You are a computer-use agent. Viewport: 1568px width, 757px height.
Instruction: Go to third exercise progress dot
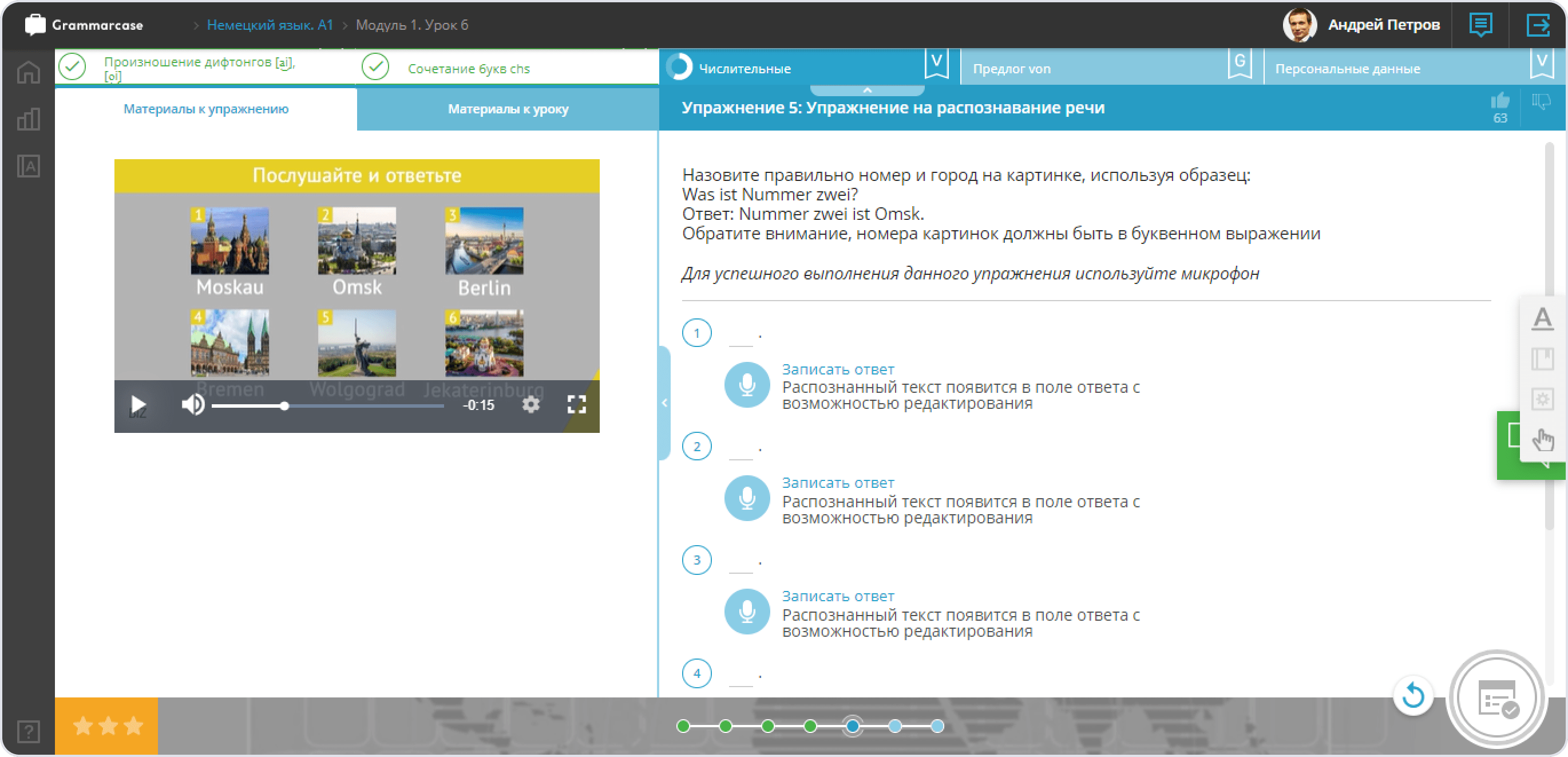point(767,726)
